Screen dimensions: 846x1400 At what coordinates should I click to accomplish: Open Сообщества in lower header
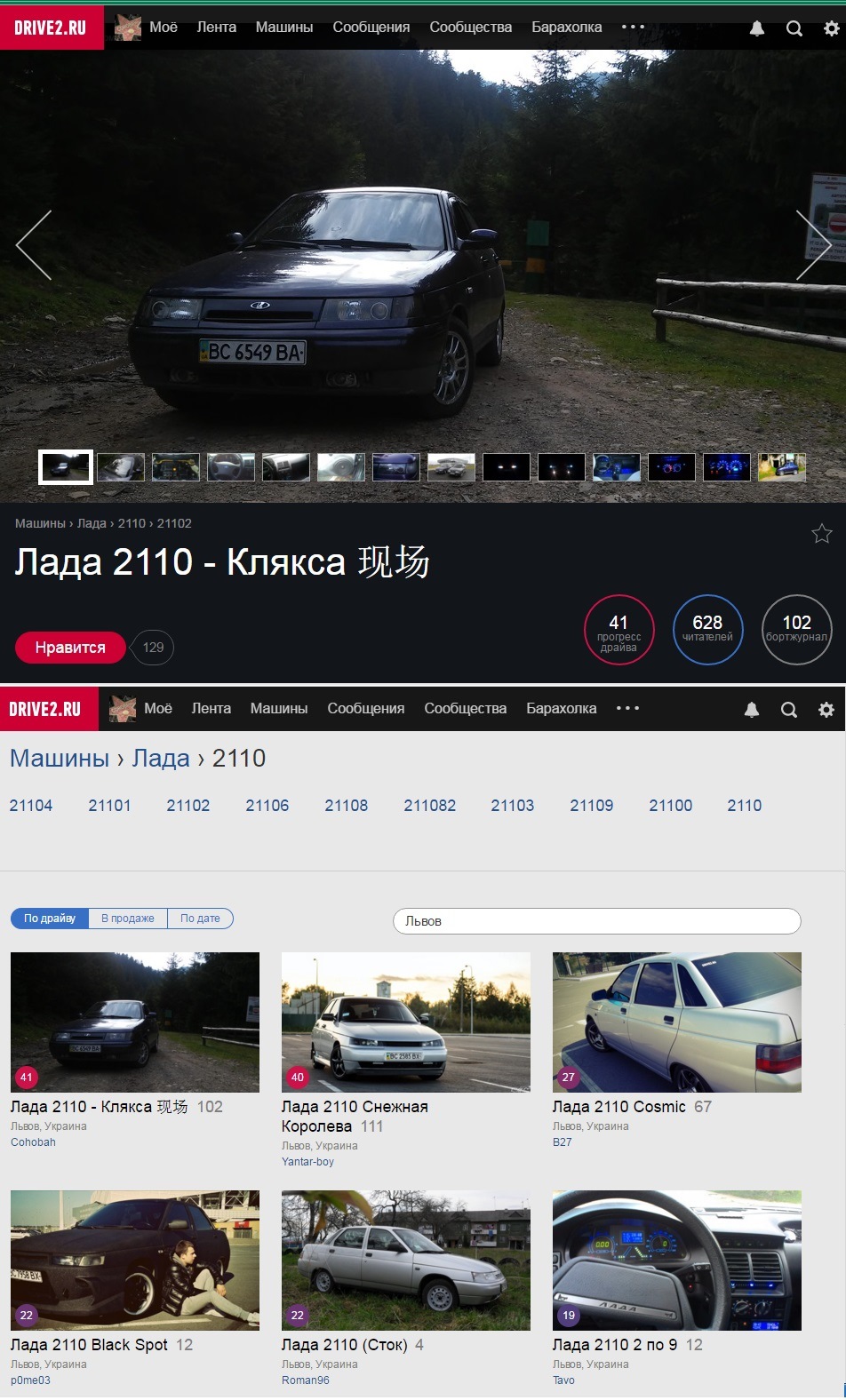tap(466, 708)
